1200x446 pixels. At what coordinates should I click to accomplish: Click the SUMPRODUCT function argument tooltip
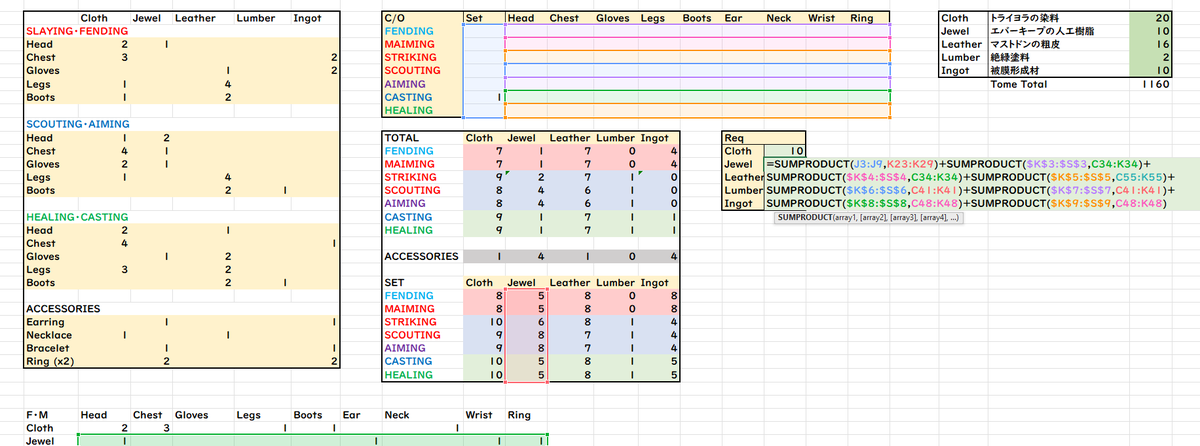pos(868,216)
